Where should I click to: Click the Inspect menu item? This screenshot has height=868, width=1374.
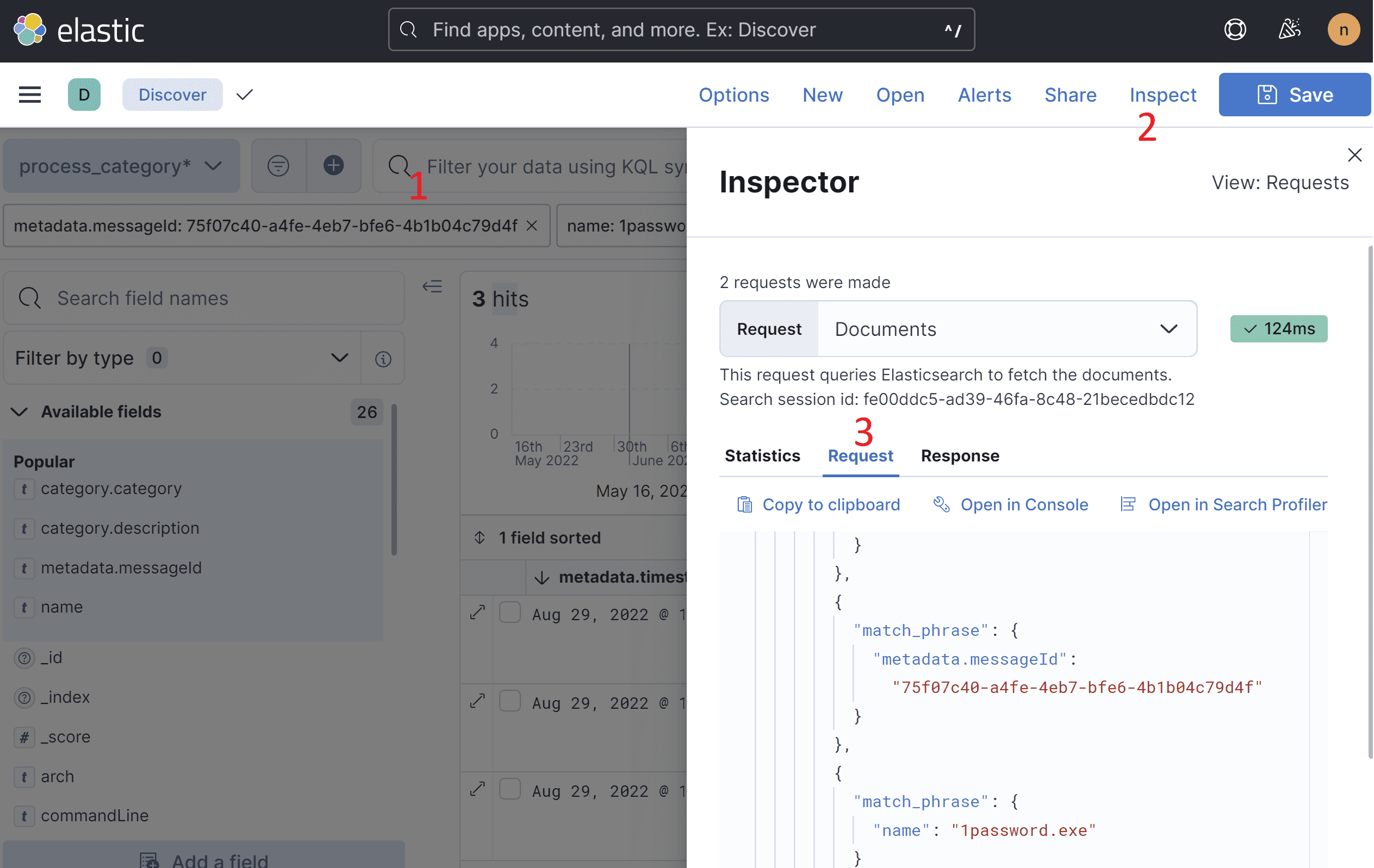(x=1162, y=94)
